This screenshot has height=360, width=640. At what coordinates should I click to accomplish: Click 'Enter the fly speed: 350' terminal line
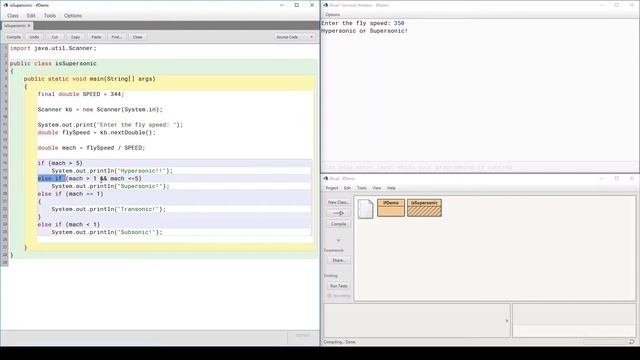[363, 23]
